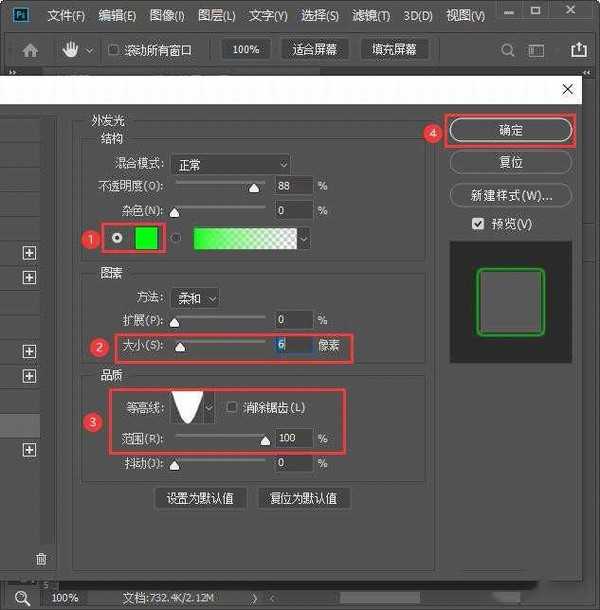Select the gradient glow radio button
600x610 pixels.
tap(177, 238)
